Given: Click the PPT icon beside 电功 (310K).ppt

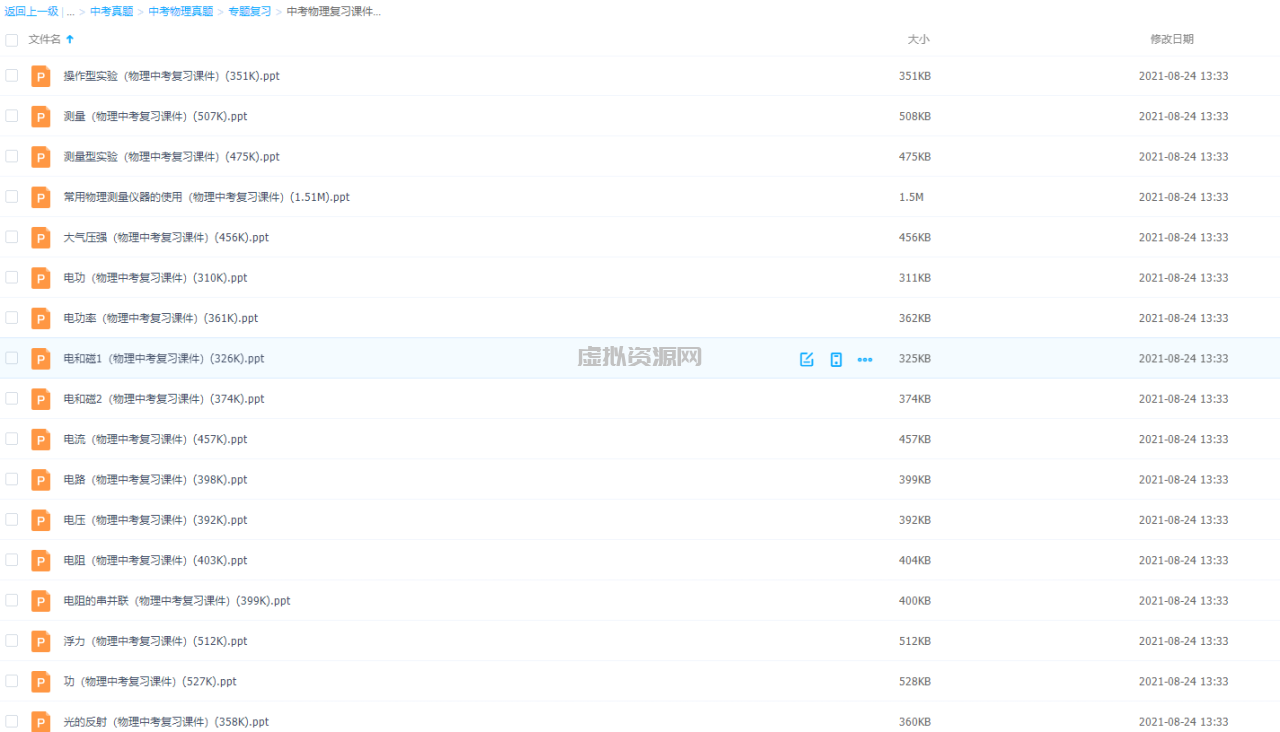Looking at the screenshot, I should [41, 278].
